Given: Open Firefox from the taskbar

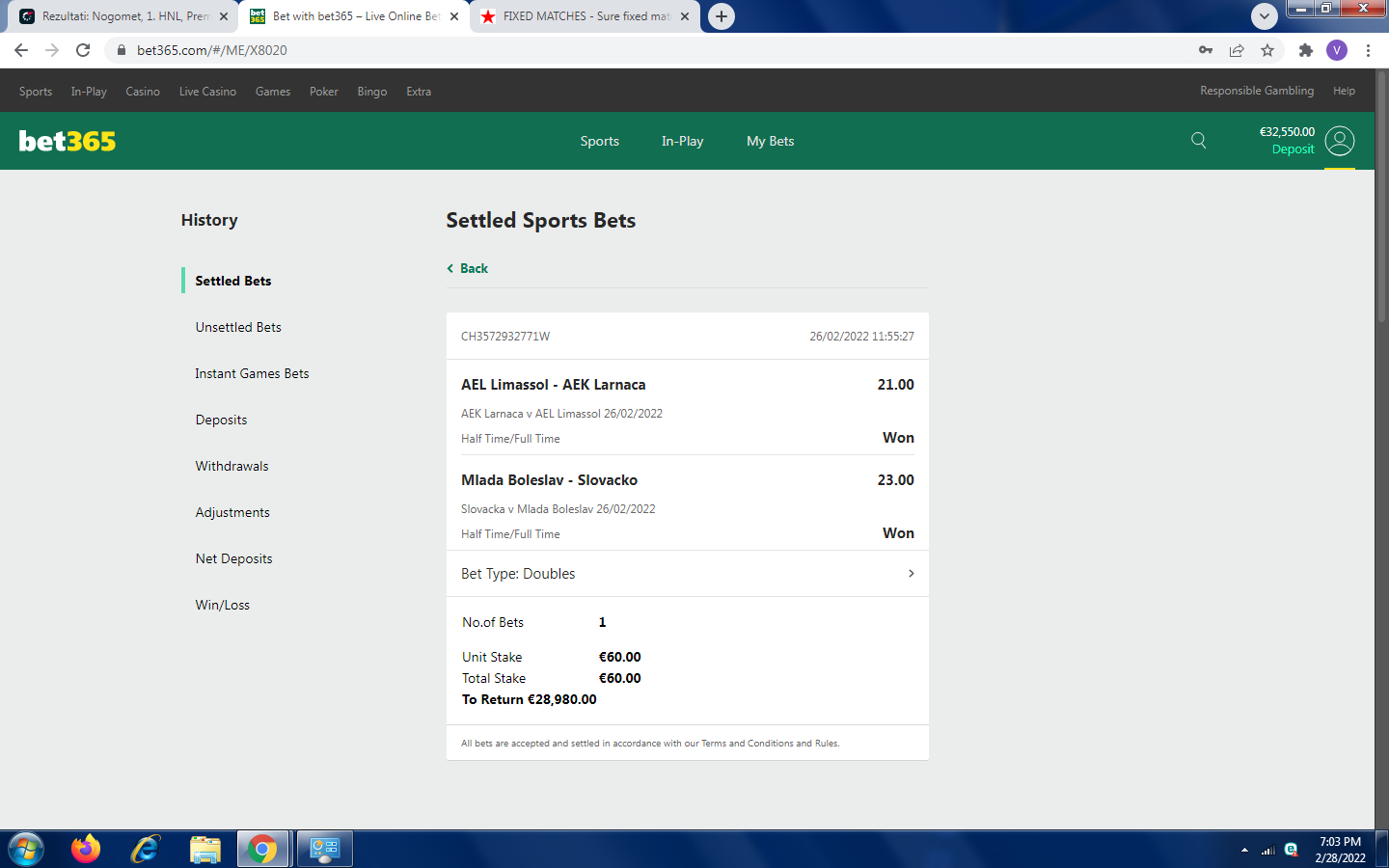Looking at the screenshot, I should pyautogui.click(x=86, y=849).
